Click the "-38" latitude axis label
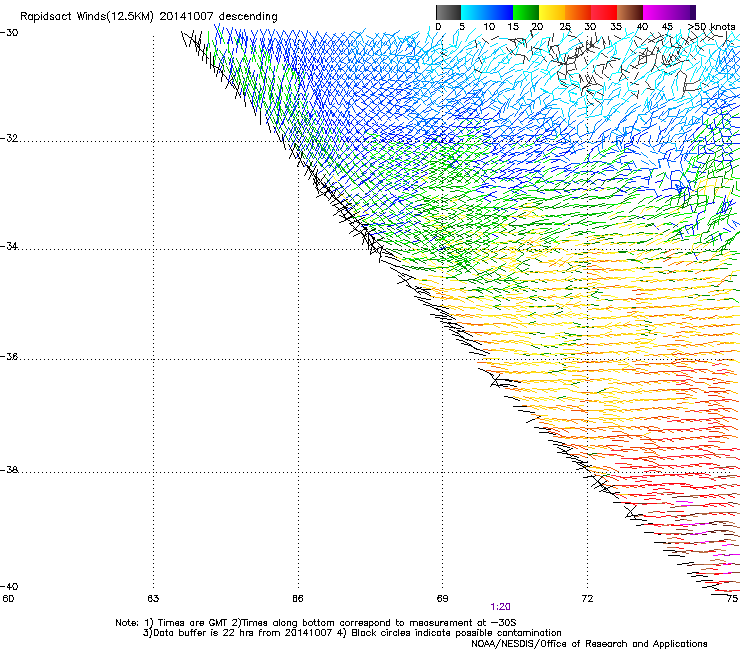The height and width of the screenshot is (650, 740). tap(9, 470)
